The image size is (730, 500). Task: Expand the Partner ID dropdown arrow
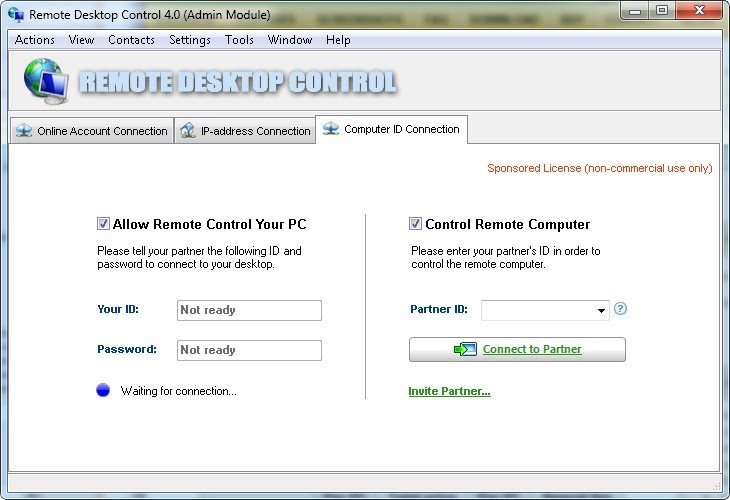click(x=601, y=310)
